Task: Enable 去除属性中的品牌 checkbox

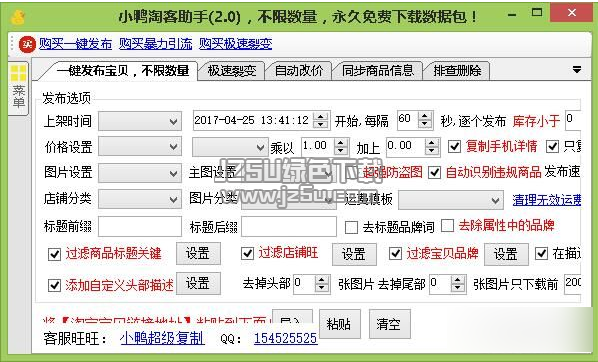Action: (x=447, y=225)
